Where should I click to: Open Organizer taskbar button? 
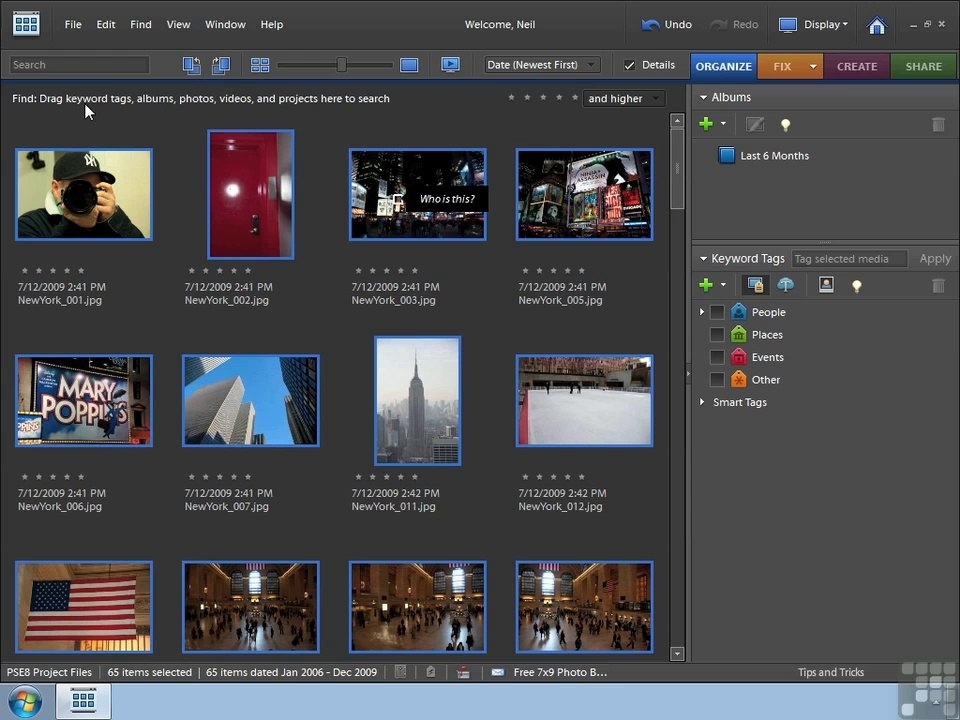[x=83, y=701]
